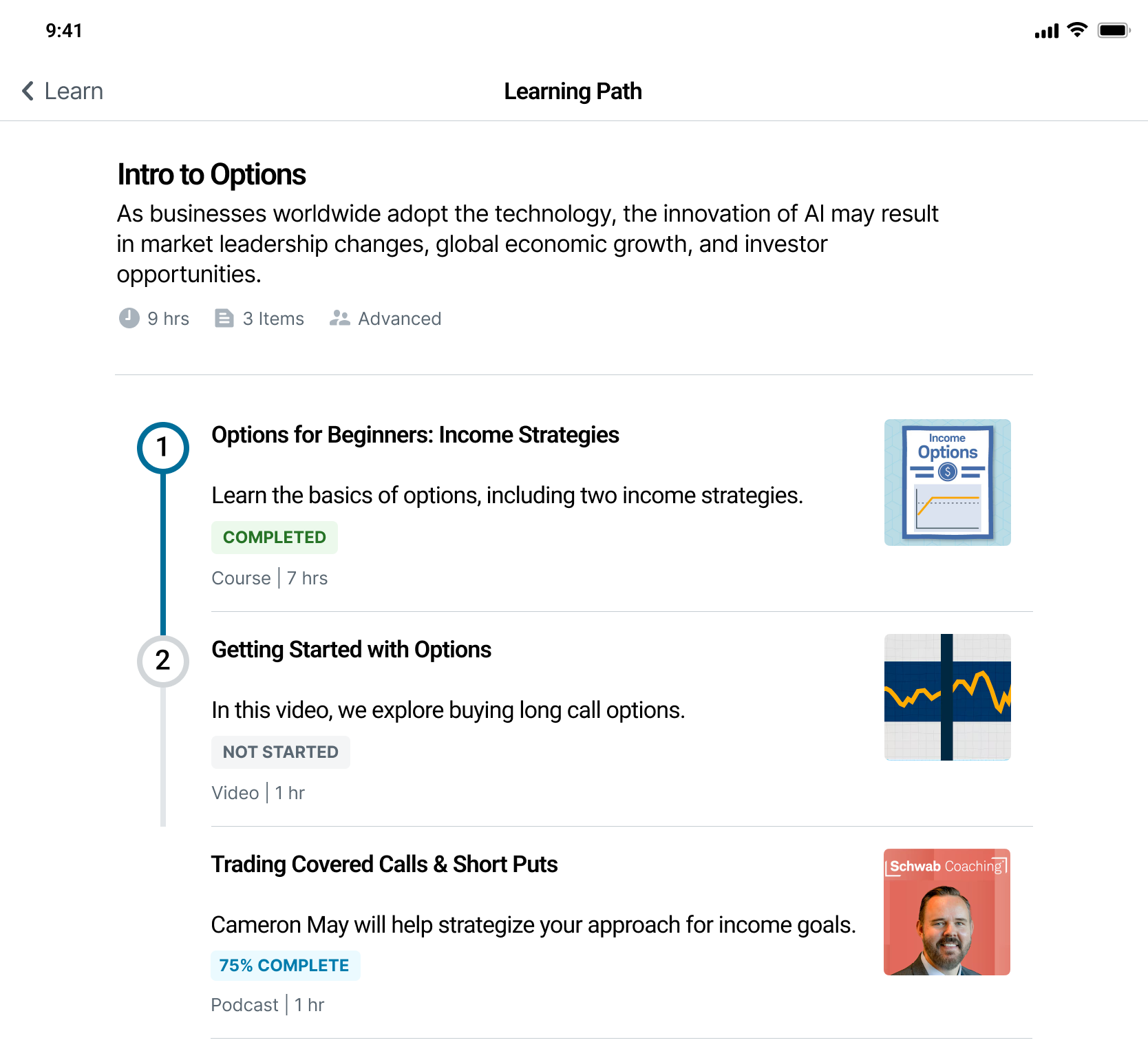Viewport: 1148px width, 1049px height.
Task: Open the Income Options course thumbnail
Action: coord(948,483)
